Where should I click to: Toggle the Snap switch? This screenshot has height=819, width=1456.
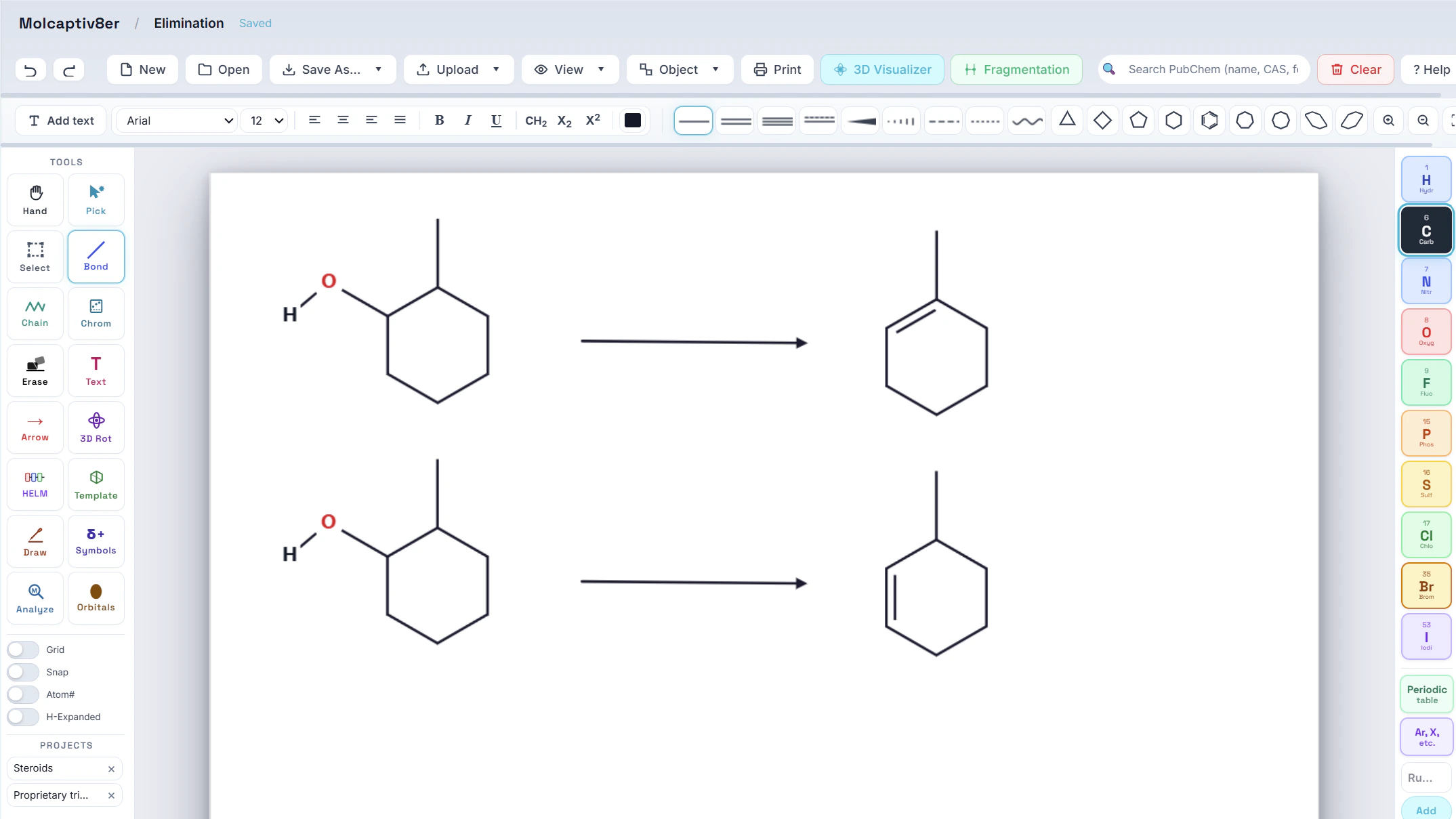coord(23,672)
